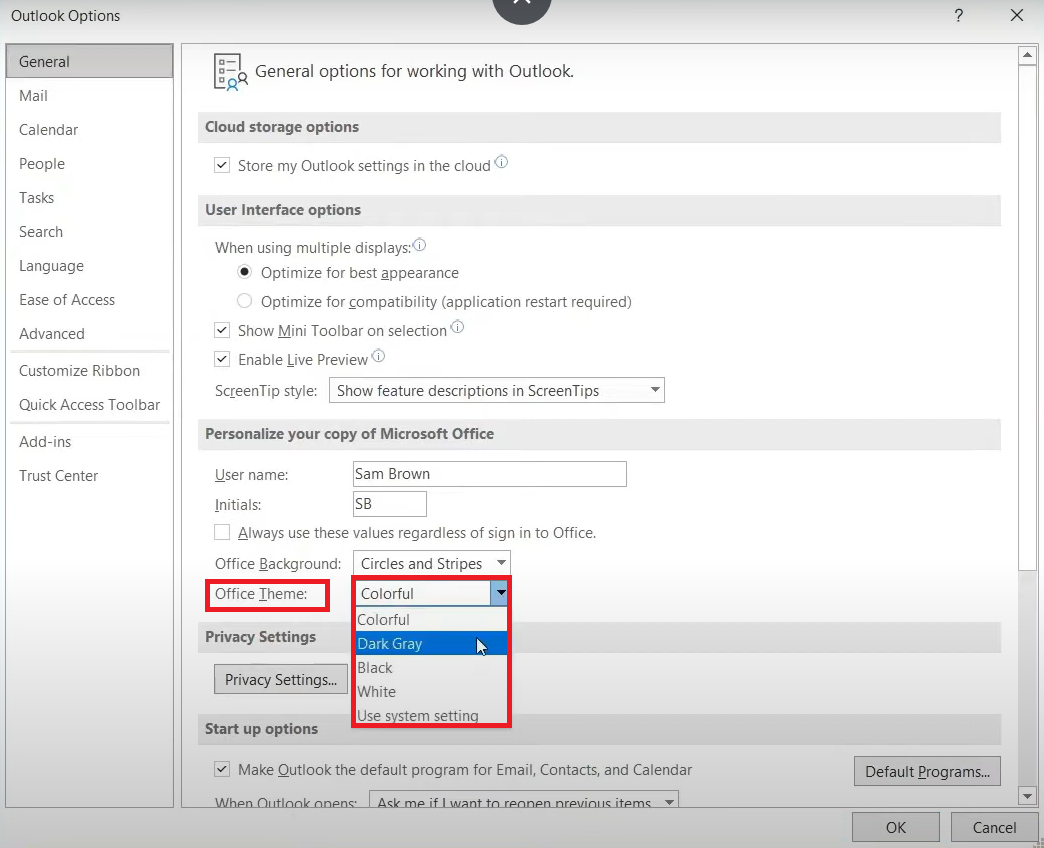1044x848 pixels.
Task: Click the help question mark icon
Action: click(x=958, y=15)
